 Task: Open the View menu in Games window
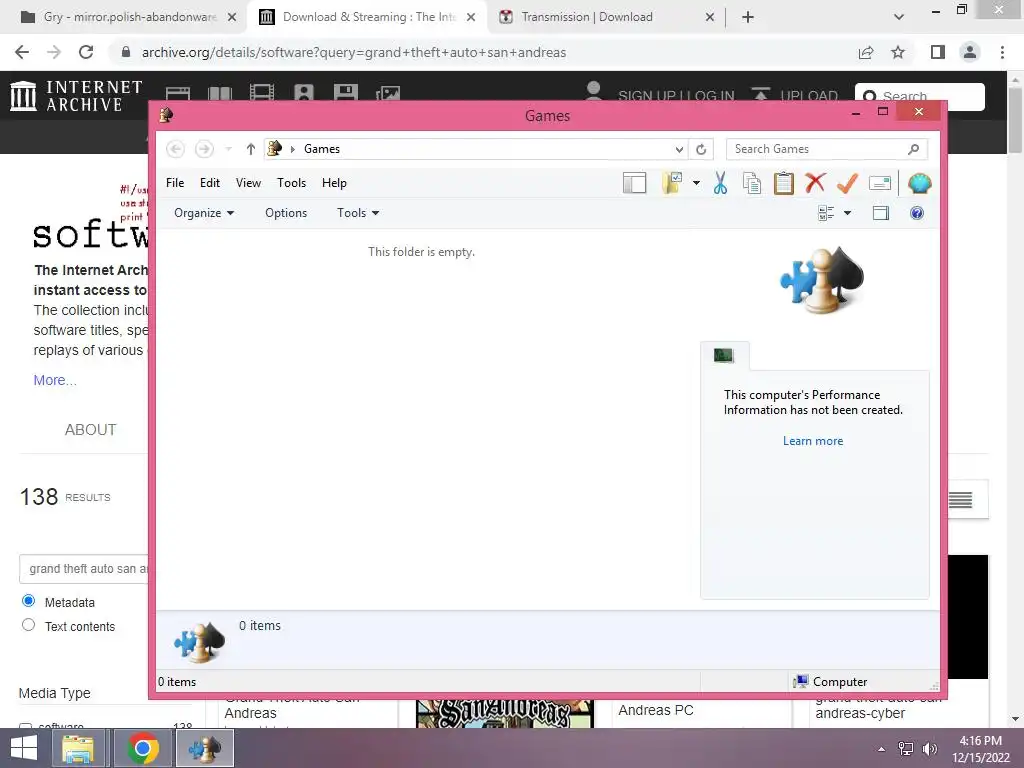[248, 183]
